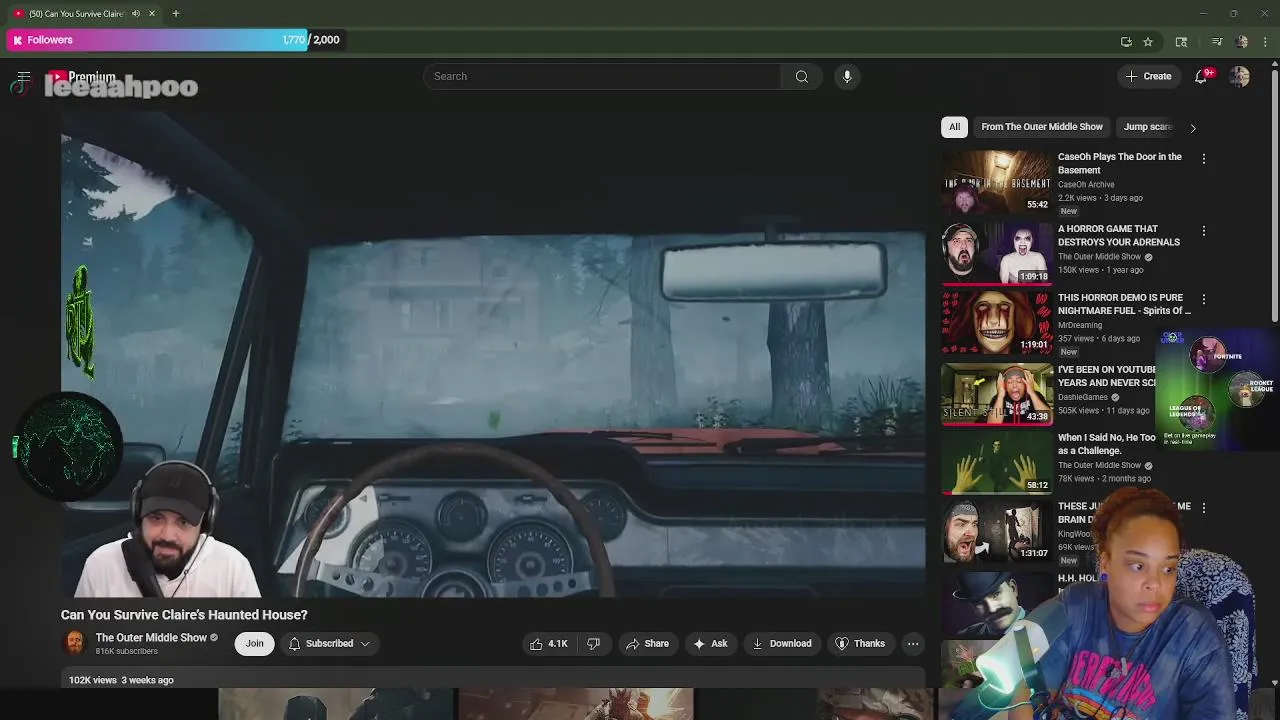Open the tab search icon in toolbar
This screenshot has height=720, width=1280.
click(x=1181, y=41)
